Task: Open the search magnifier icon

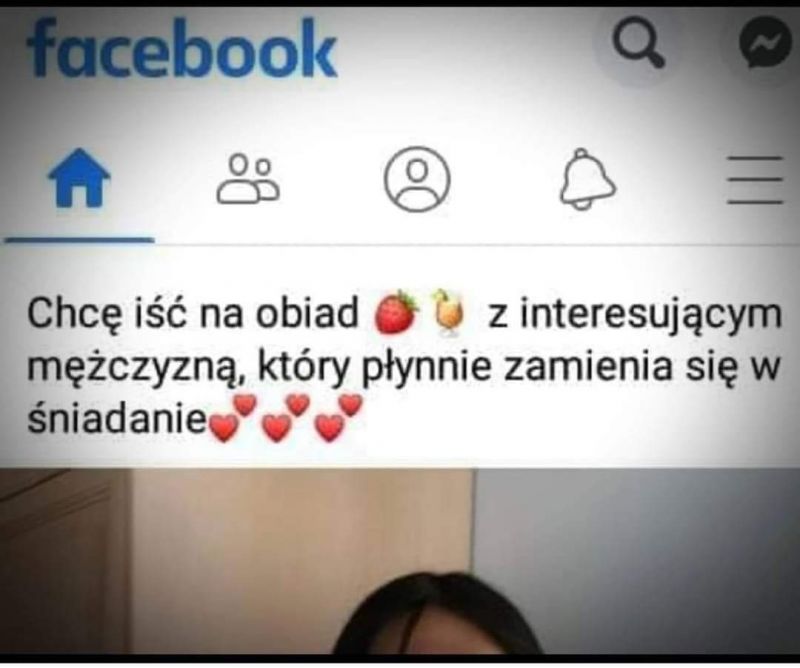Action: (x=638, y=45)
